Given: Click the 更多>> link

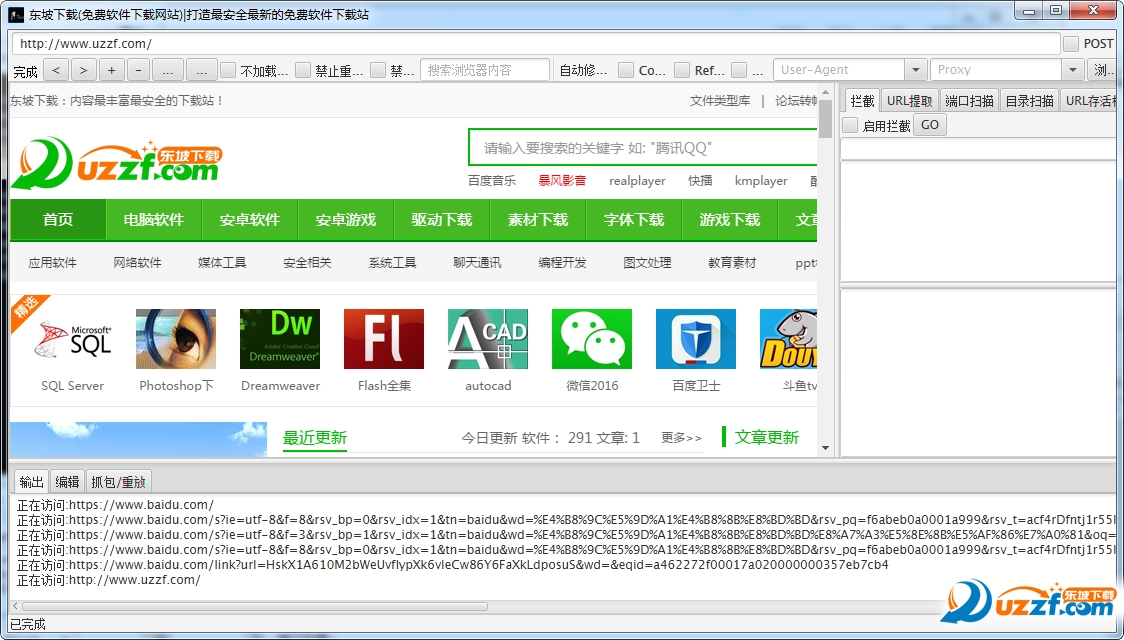Looking at the screenshot, I should click(x=681, y=438).
